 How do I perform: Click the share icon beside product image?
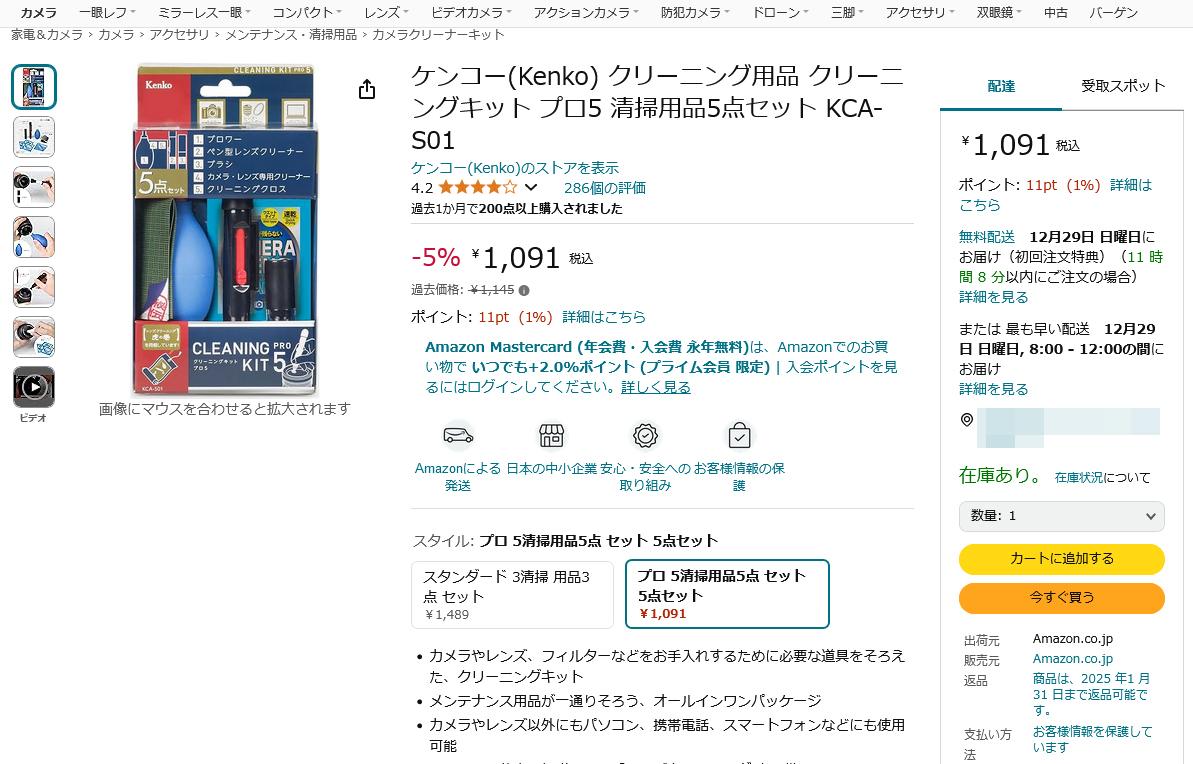(x=367, y=89)
